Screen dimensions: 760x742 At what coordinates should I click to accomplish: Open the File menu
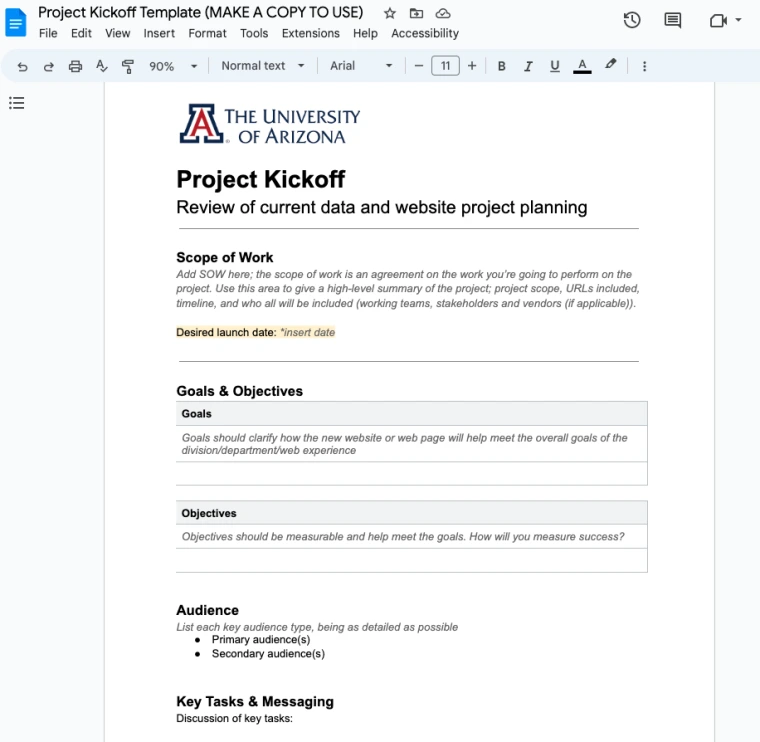tap(48, 33)
